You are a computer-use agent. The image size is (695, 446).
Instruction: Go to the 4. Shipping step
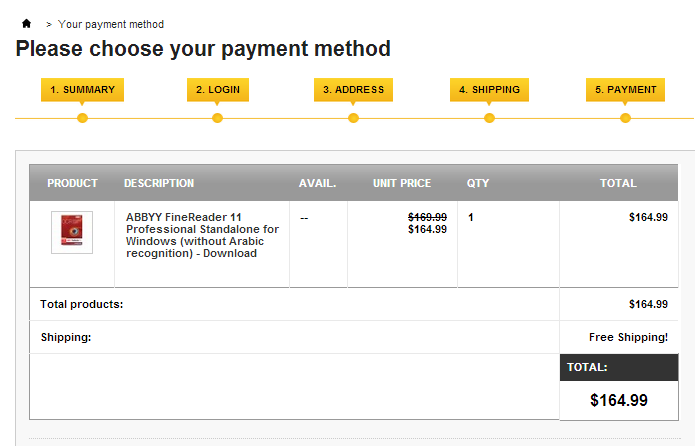[x=489, y=90]
